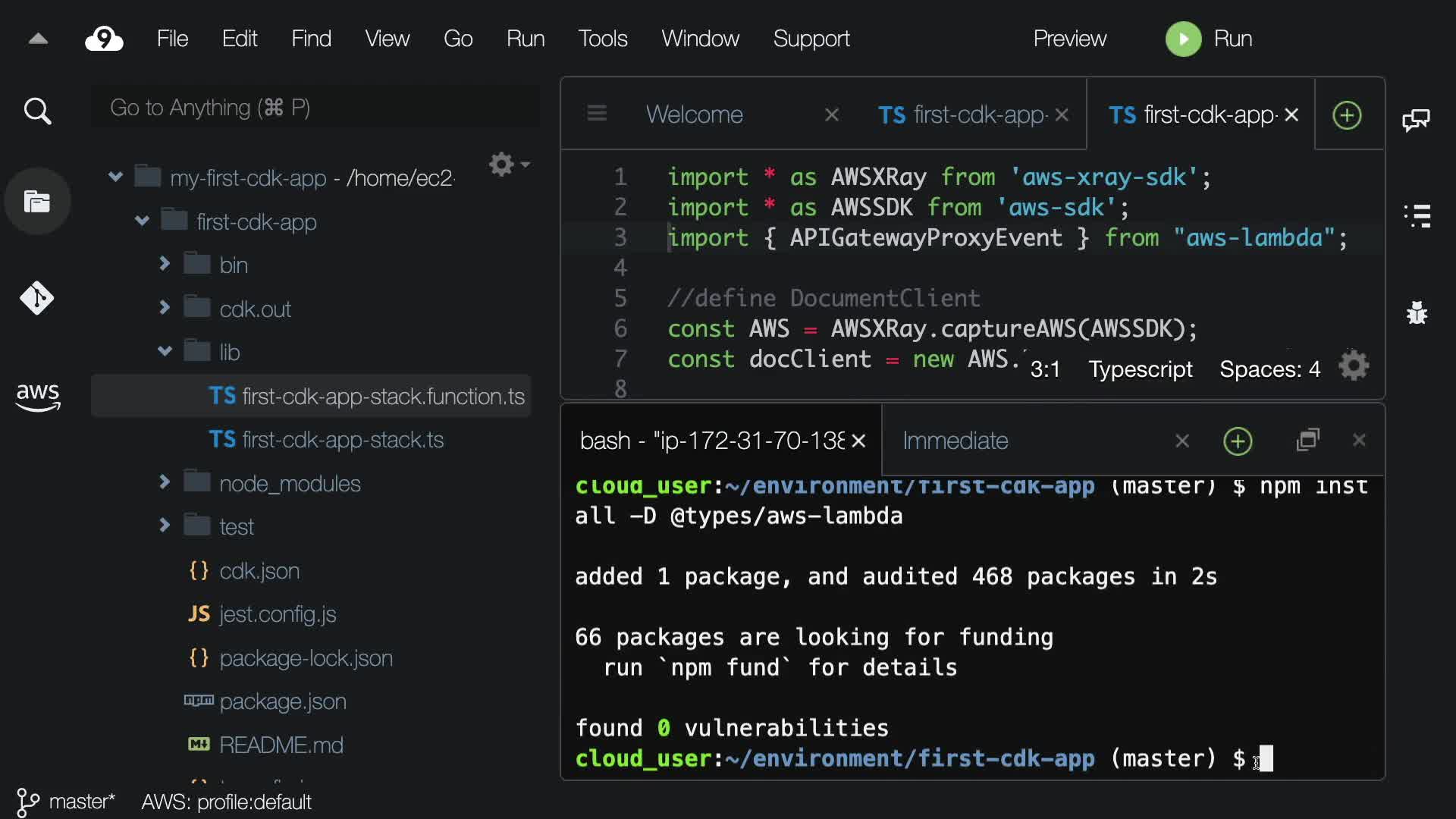The image size is (1456, 819).
Task: Open the Tools menu
Action: click(603, 39)
